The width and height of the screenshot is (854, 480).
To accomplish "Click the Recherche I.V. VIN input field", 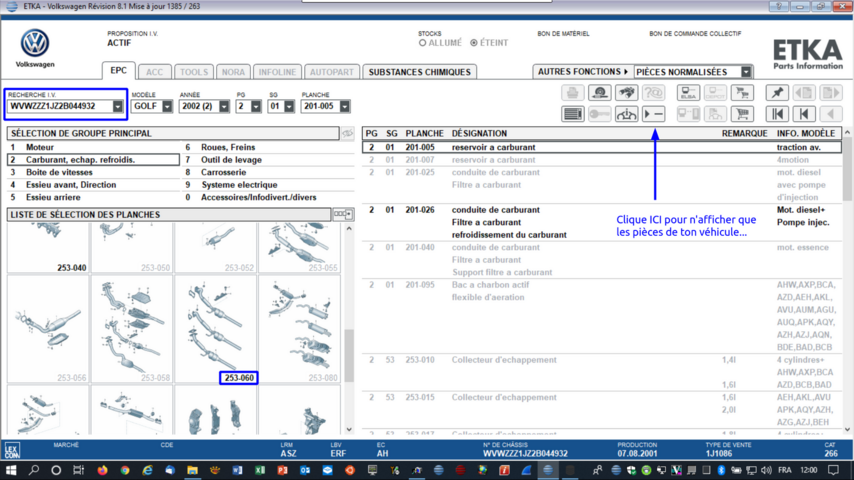I will pos(60,106).
